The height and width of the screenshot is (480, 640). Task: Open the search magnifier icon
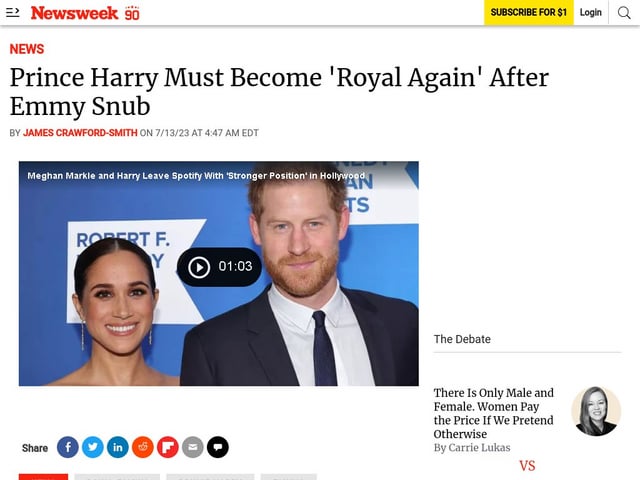coord(624,13)
